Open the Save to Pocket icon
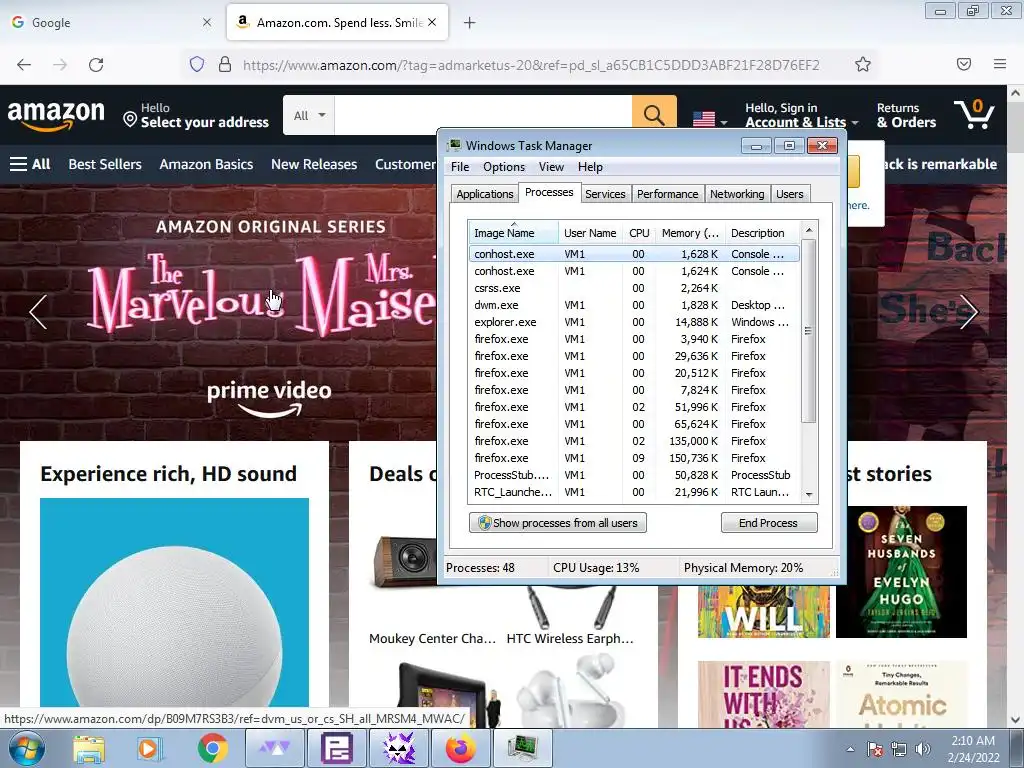This screenshot has width=1024, height=768. [964, 64]
